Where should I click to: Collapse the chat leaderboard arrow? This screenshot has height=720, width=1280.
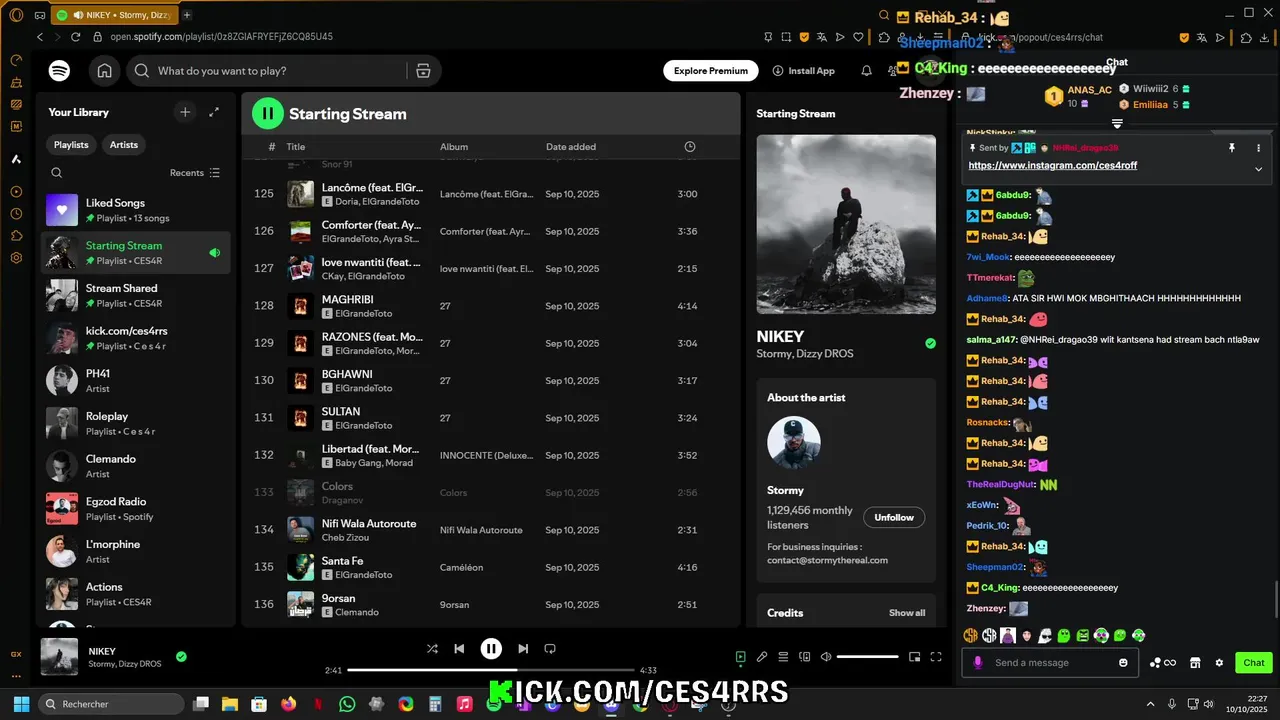pyautogui.click(x=1117, y=124)
